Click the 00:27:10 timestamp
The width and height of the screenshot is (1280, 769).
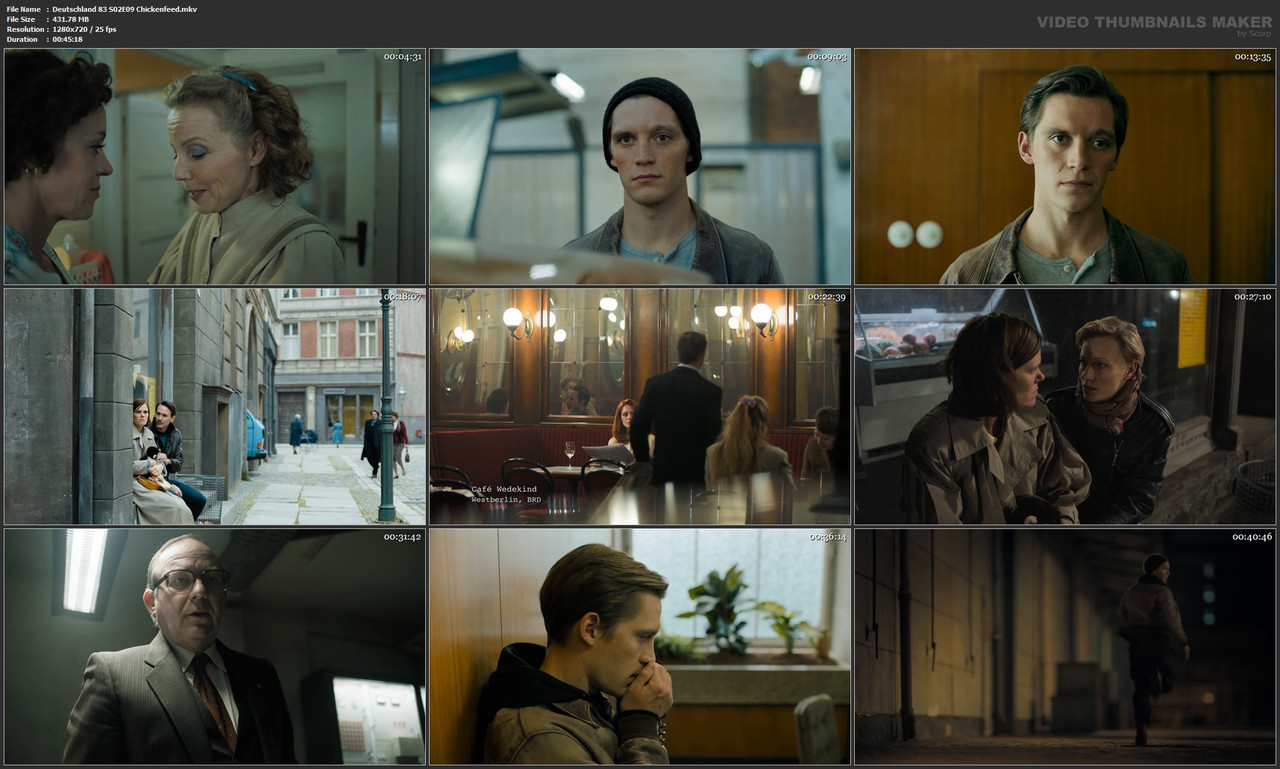(1252, 297)
